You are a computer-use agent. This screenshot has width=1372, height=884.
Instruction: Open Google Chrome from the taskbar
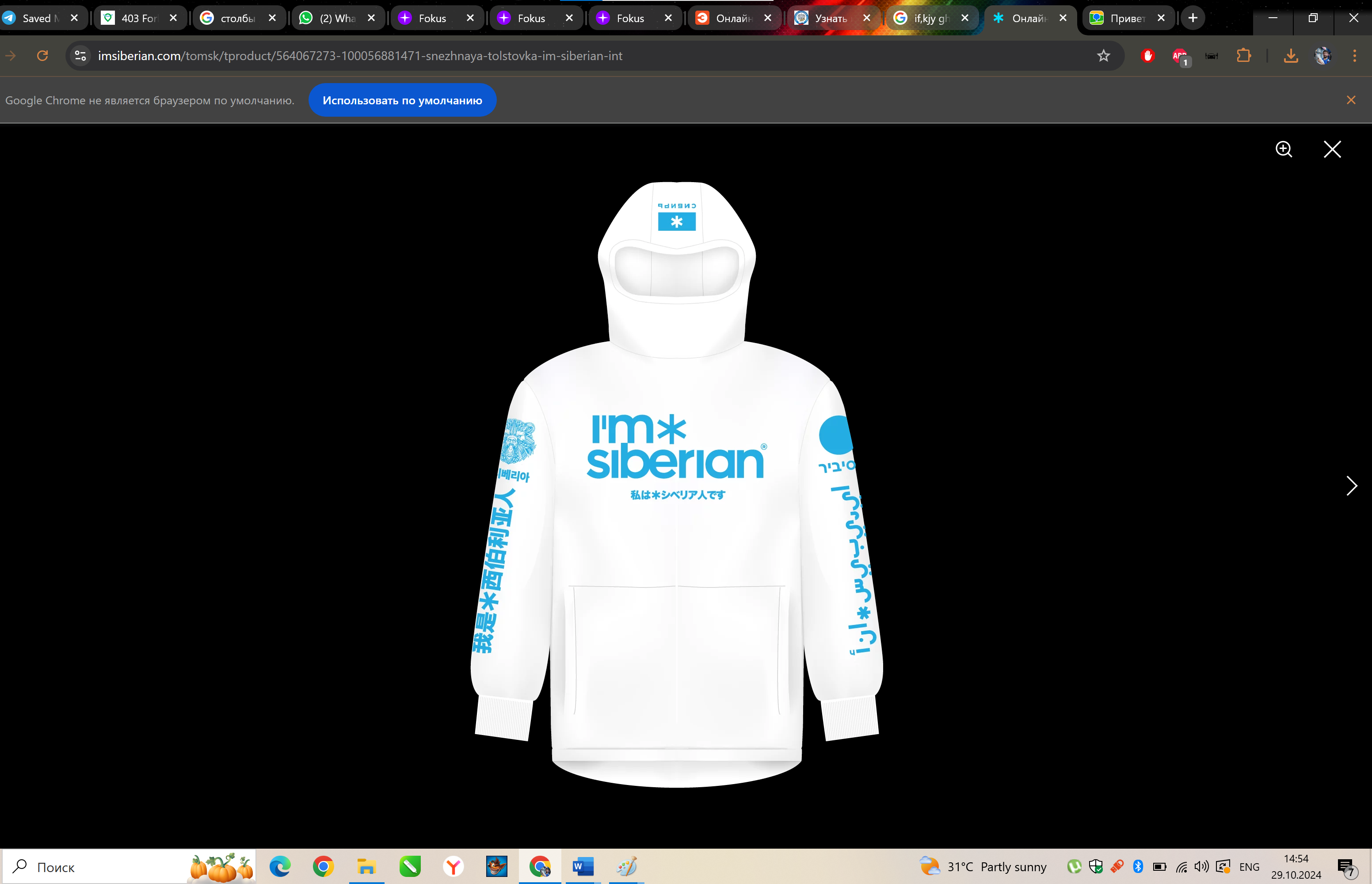point(323,866)
